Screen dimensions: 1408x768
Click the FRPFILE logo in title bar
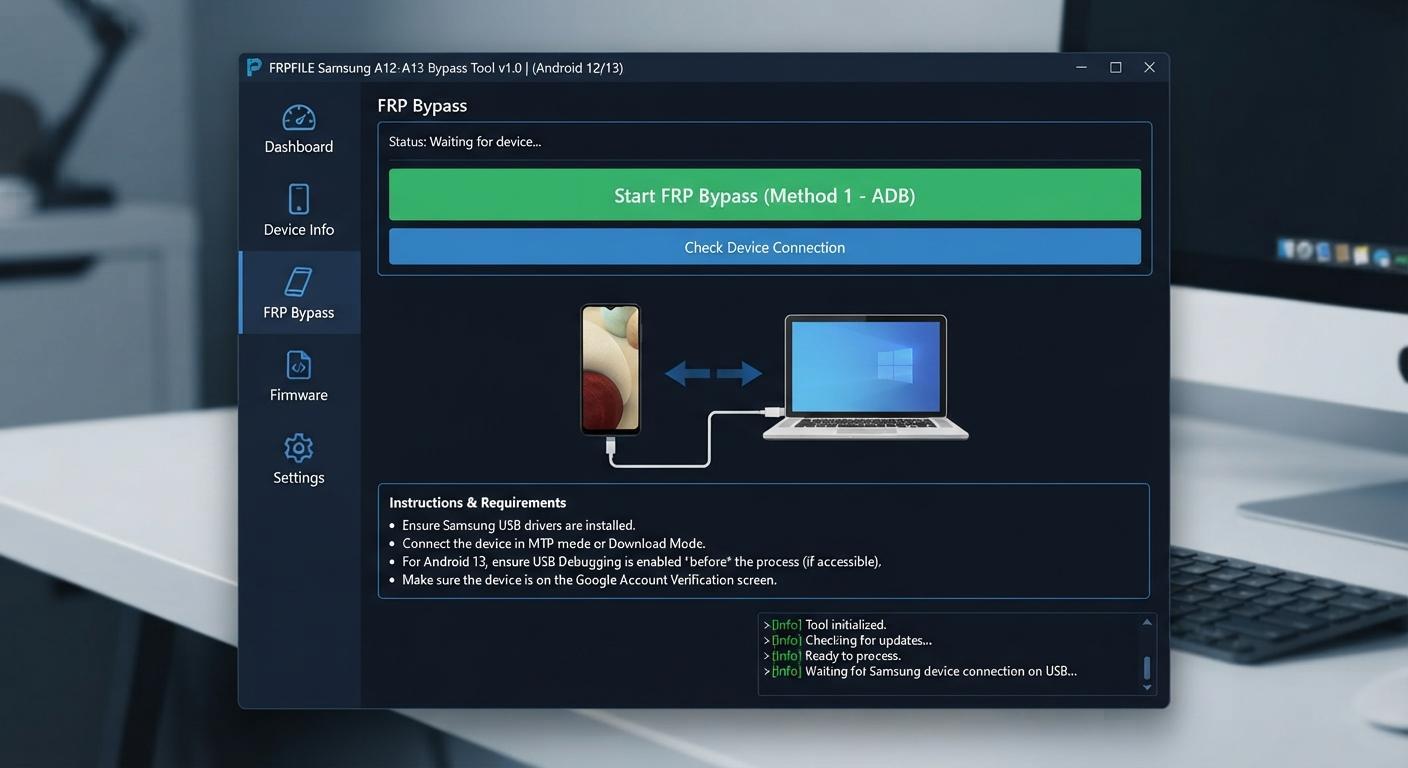(x=254, y=67)
